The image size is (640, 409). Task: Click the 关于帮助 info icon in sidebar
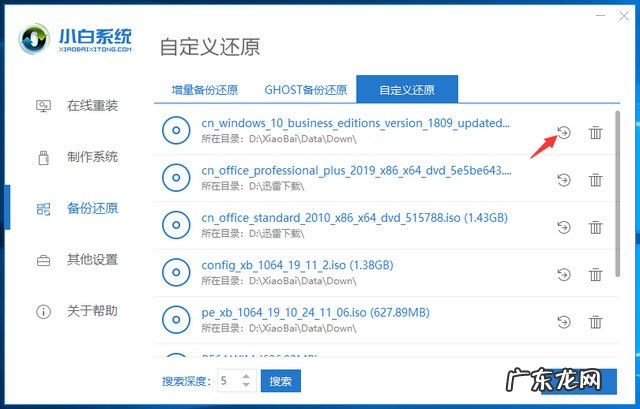point(43,312)
